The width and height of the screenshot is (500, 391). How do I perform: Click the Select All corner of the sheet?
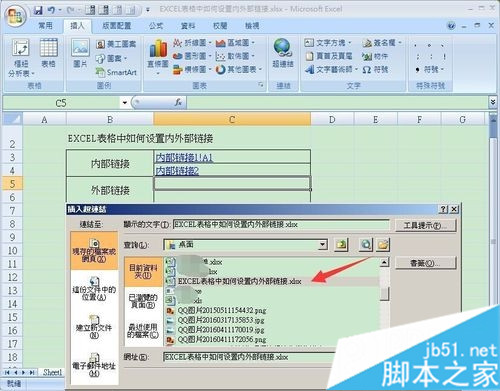(x=12, y=119)
